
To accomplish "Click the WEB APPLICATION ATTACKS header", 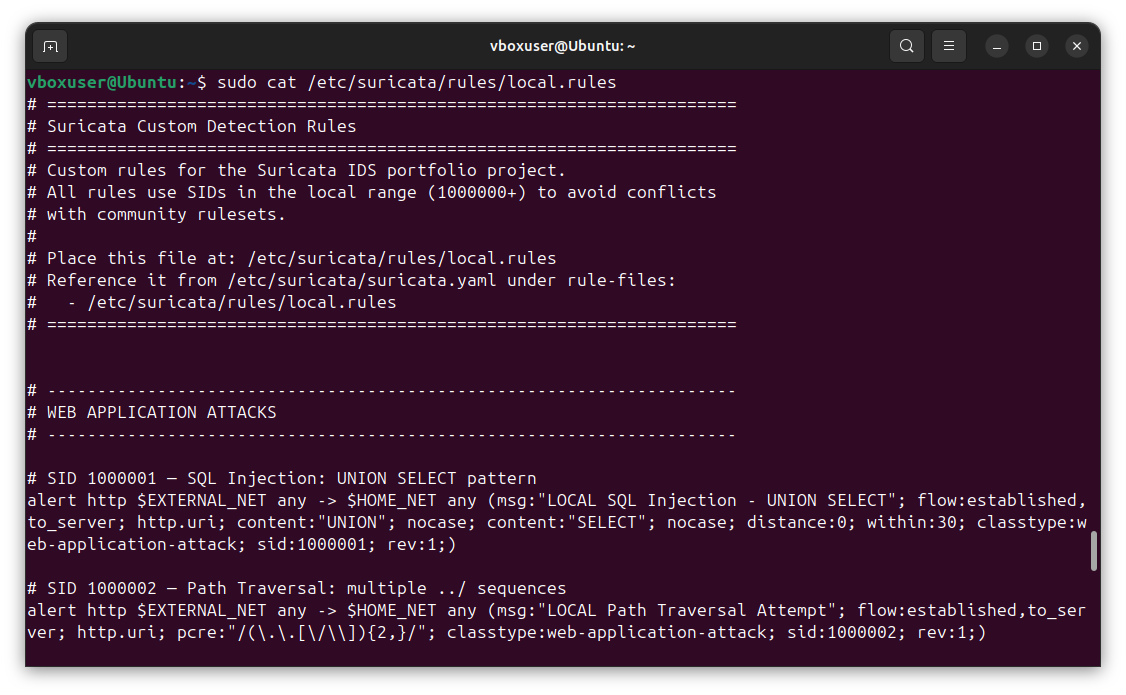I will (160, 411).
